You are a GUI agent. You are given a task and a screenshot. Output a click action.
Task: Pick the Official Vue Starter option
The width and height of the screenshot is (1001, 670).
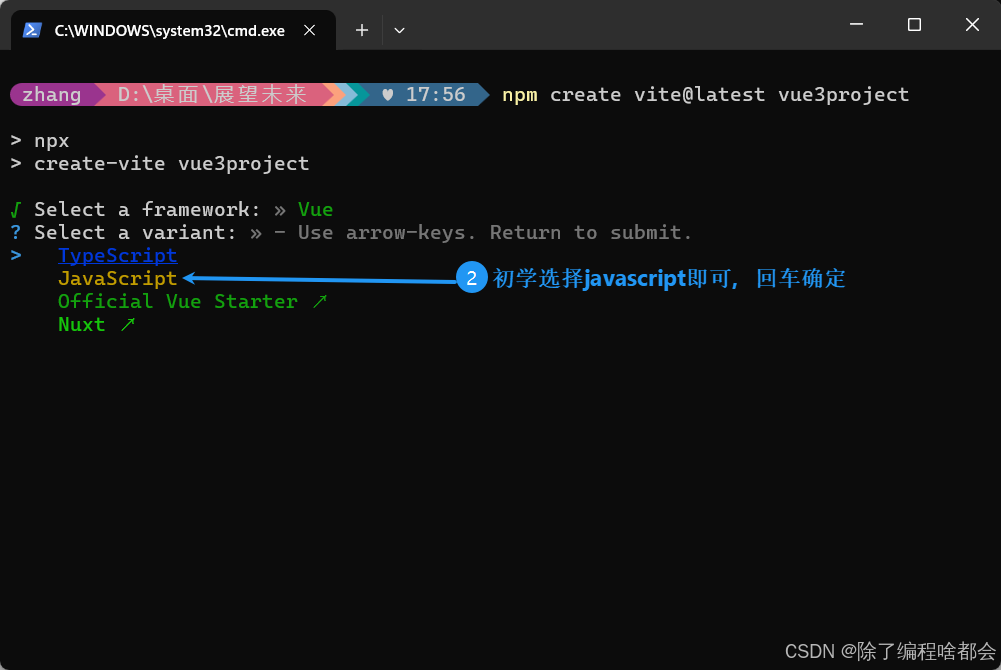point(192,301)
